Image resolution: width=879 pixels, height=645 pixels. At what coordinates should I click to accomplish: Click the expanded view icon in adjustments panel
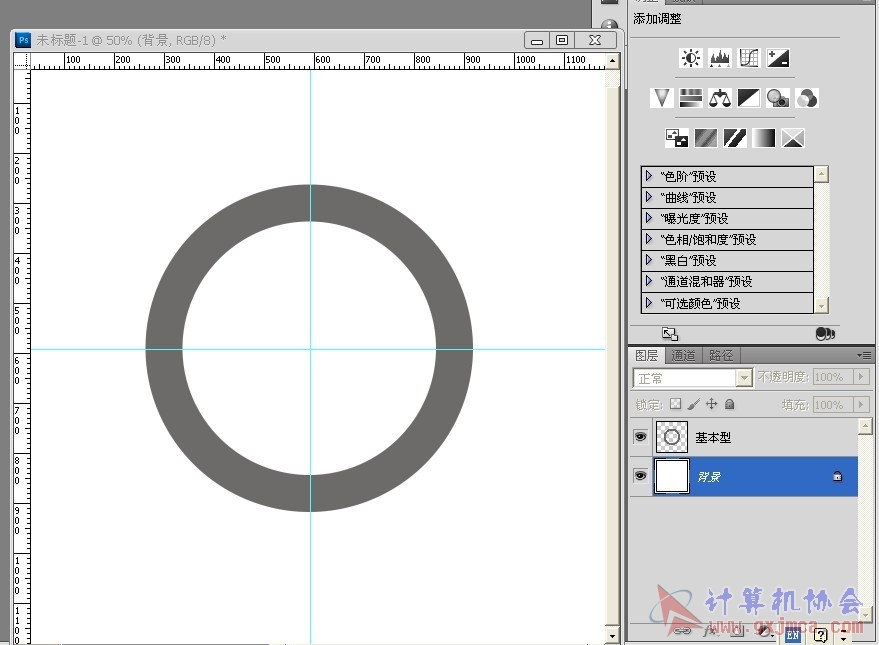click(670, 334)
